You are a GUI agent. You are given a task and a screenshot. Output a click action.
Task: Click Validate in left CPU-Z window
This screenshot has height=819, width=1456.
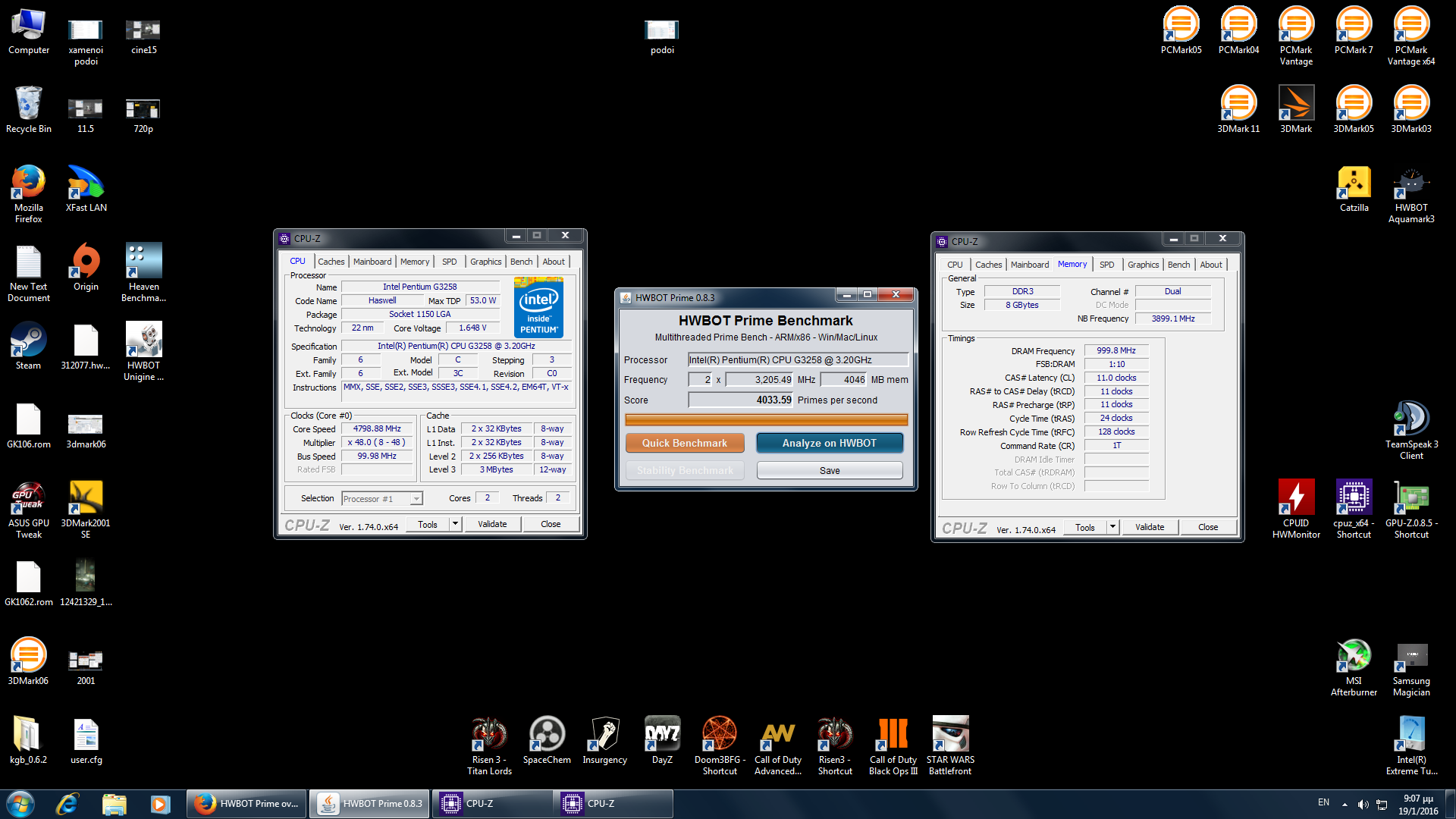(x=492, y=524)
